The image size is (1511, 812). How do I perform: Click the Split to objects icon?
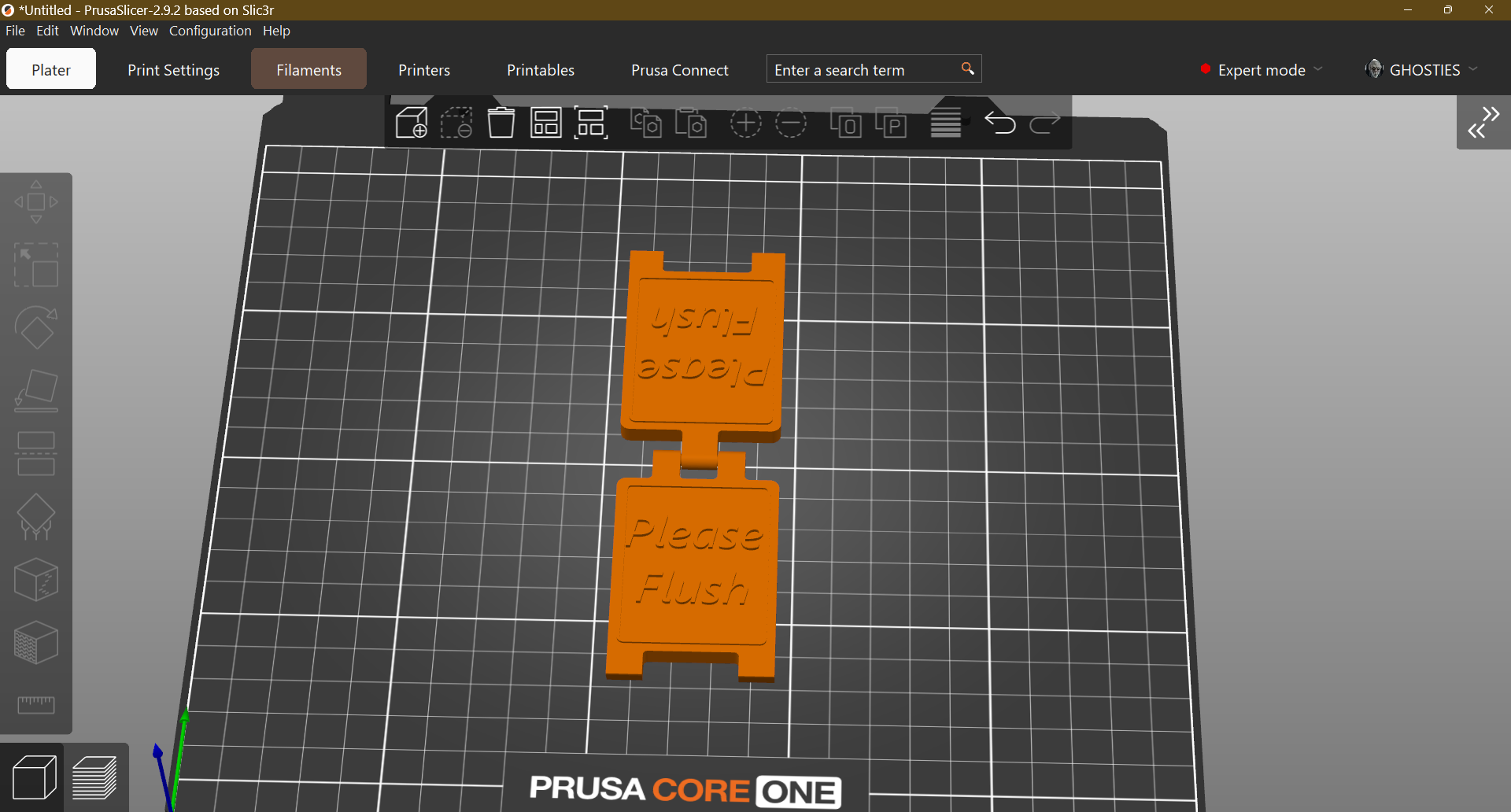[845, 123]
